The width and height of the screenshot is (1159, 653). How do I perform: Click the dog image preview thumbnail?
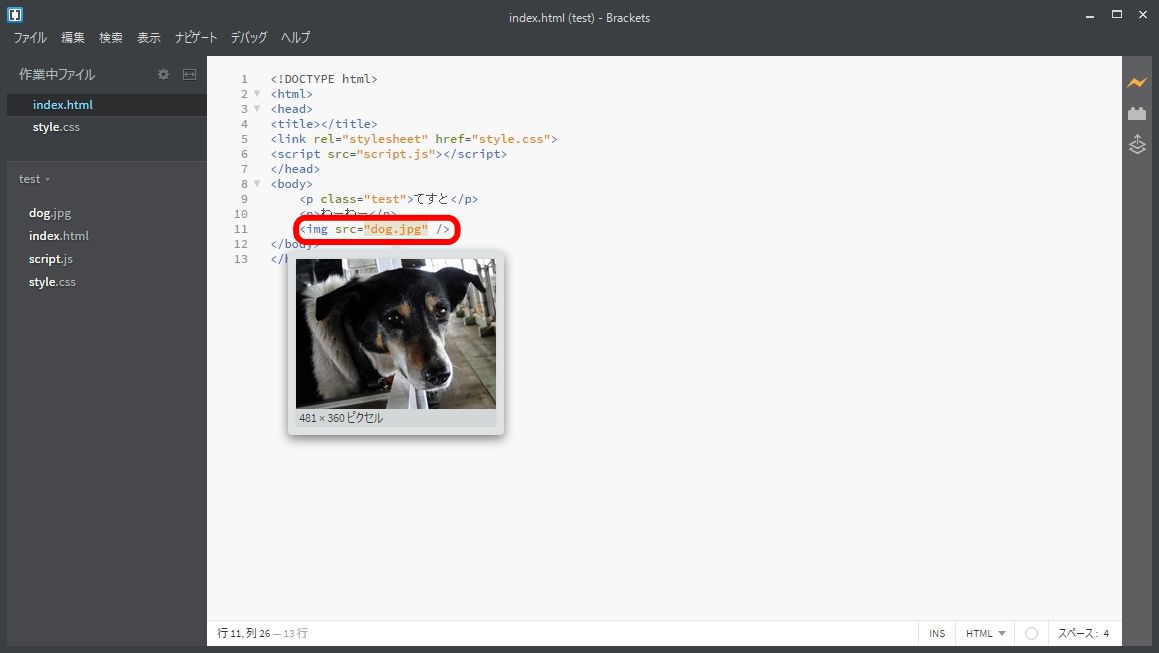tap(395, 334)
